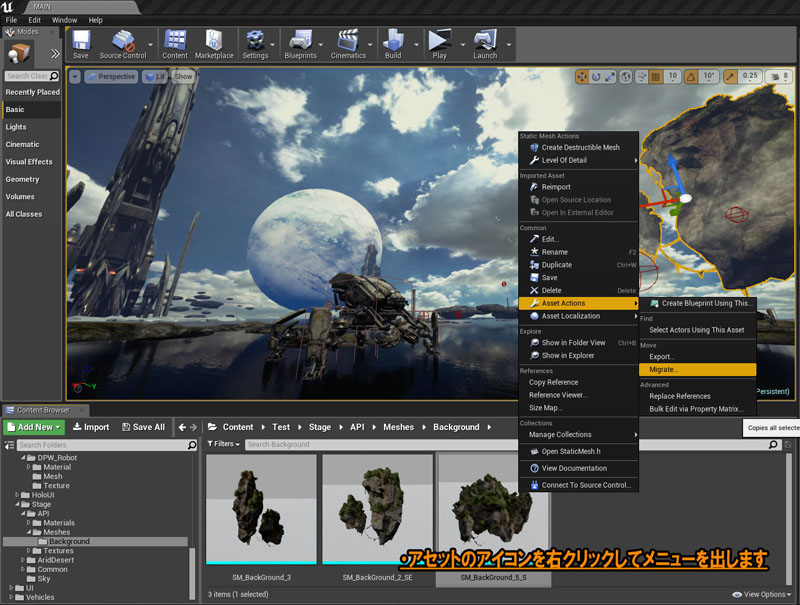Open the viewport options arrow dropdown
The width and height of the screenshot is (800, 605).
click(x=75, y=77)
